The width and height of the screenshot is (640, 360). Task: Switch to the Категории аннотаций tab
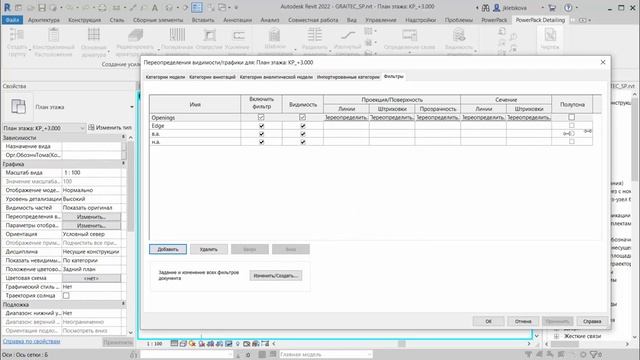pyautogui.click(x=212, y=77)
